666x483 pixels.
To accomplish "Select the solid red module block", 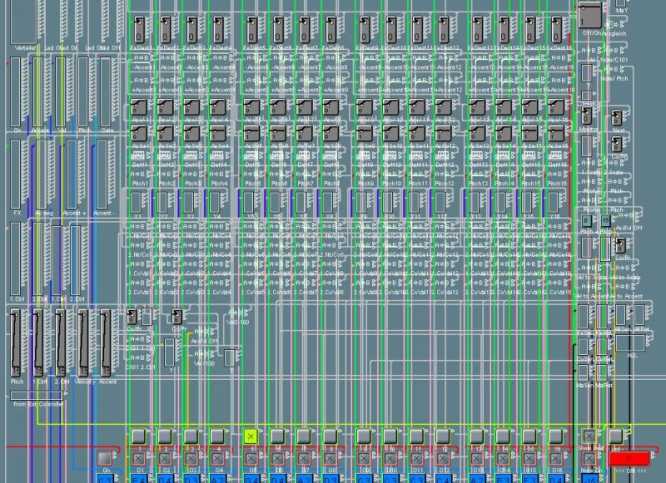I will tap(629, 459).
